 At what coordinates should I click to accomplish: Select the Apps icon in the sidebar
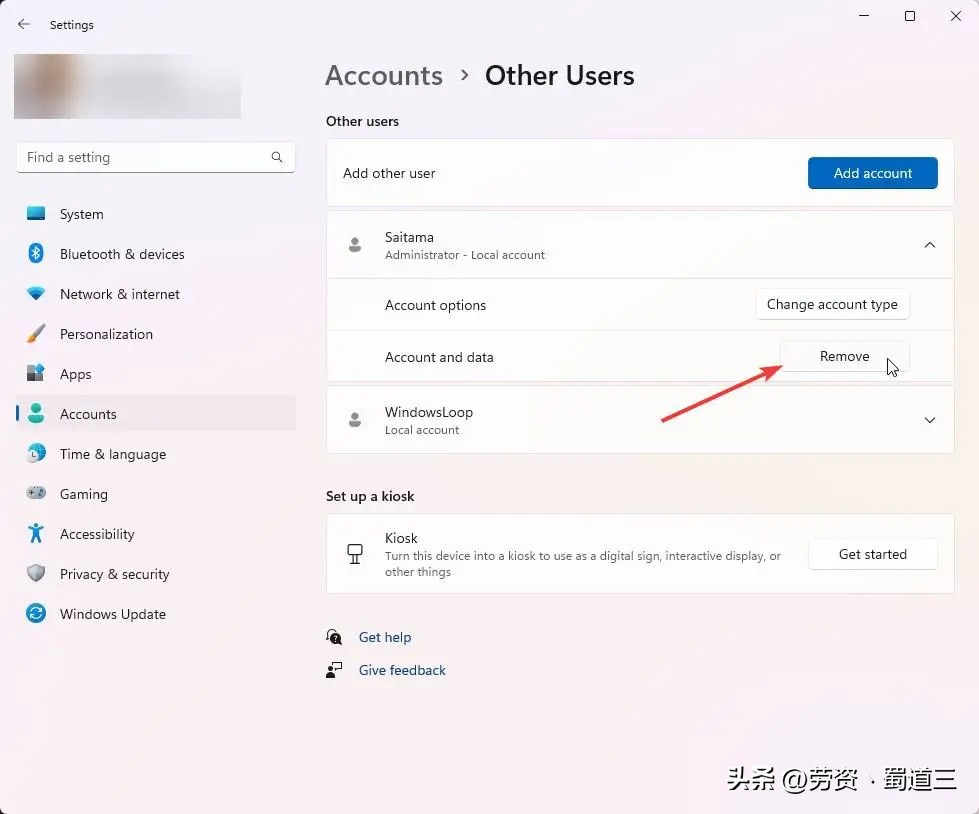(36, 374)
